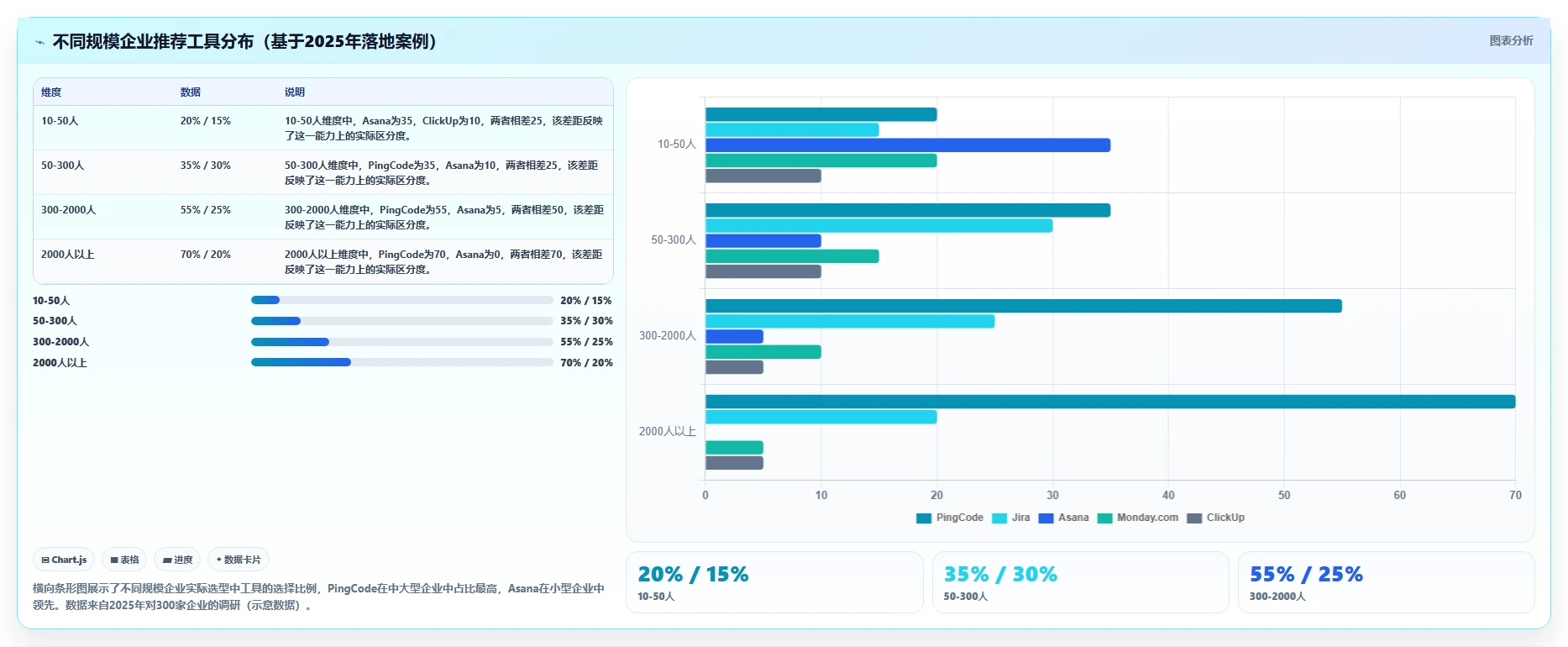The height and width of the screenshot is (647, 1568).
Task: Click the PingCode bar for 50-300人 in chart
Action: coord(908,210)
